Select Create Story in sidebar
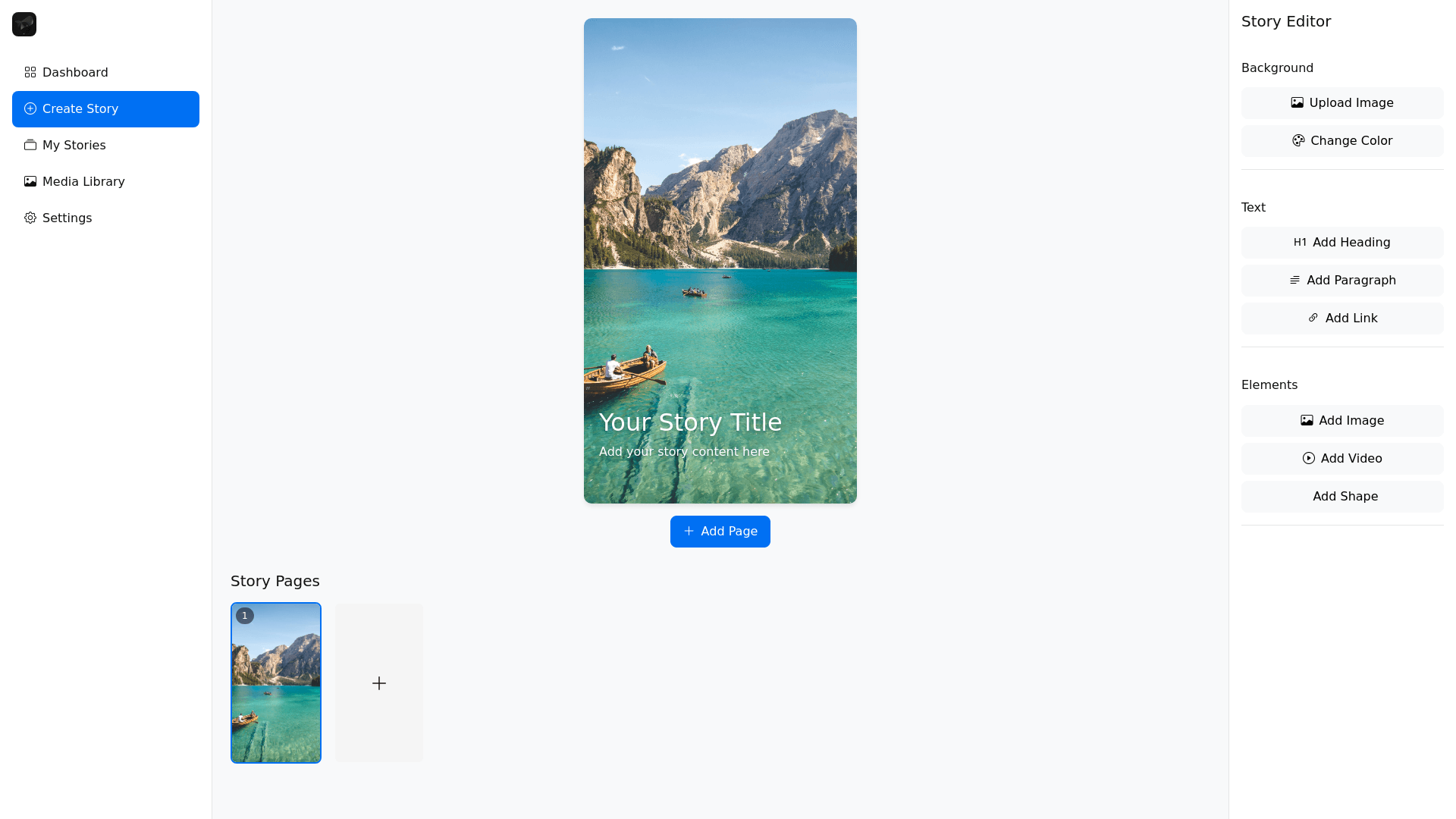 coord(105,109)
